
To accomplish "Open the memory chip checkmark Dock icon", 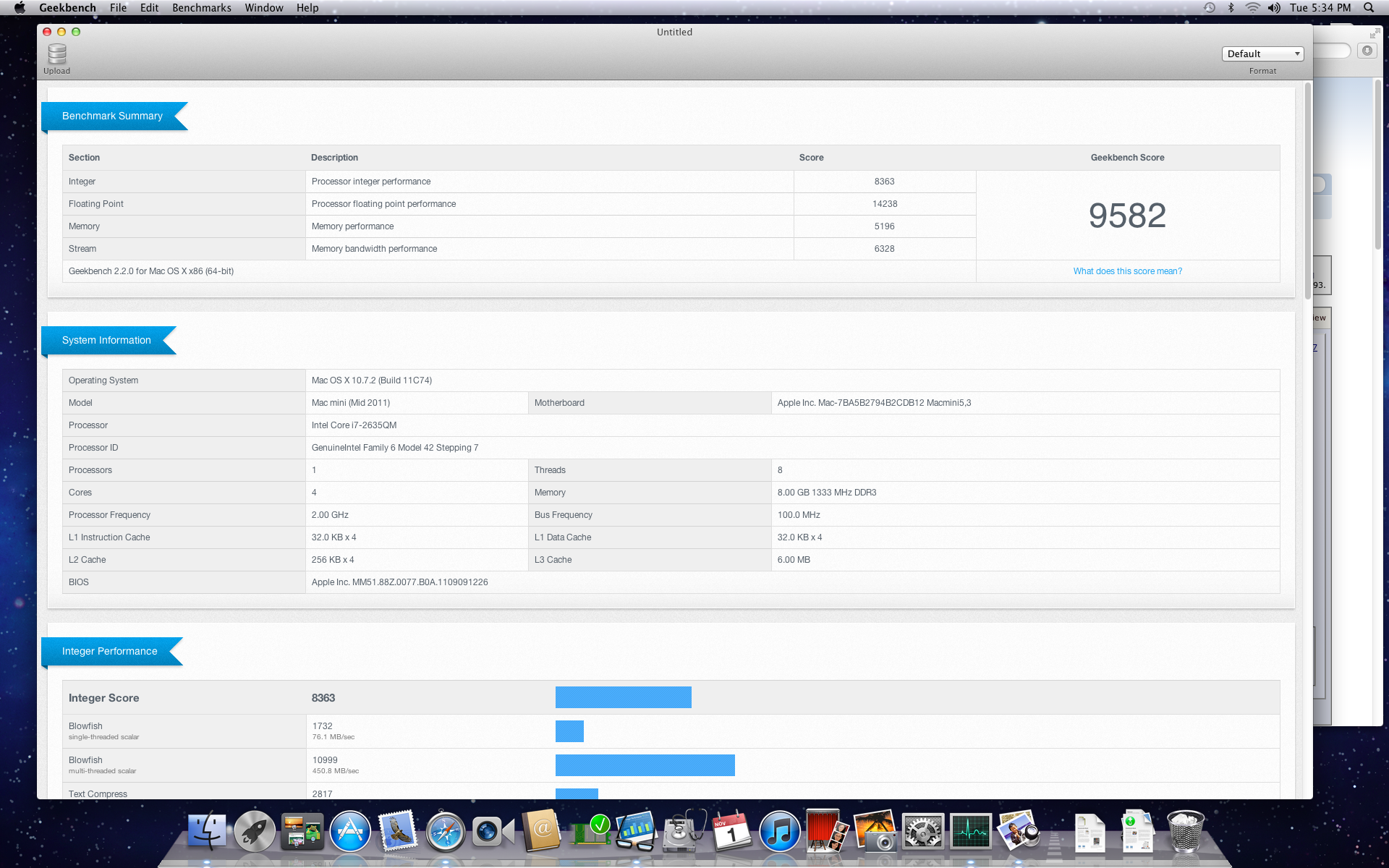I will 591,830.
